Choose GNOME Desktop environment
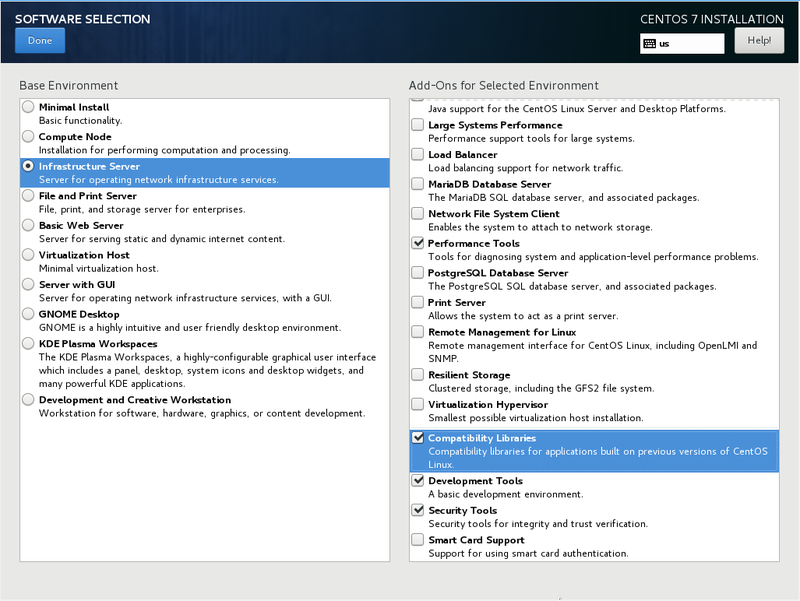This screenshot has width=800, height=601. (28, 315)
